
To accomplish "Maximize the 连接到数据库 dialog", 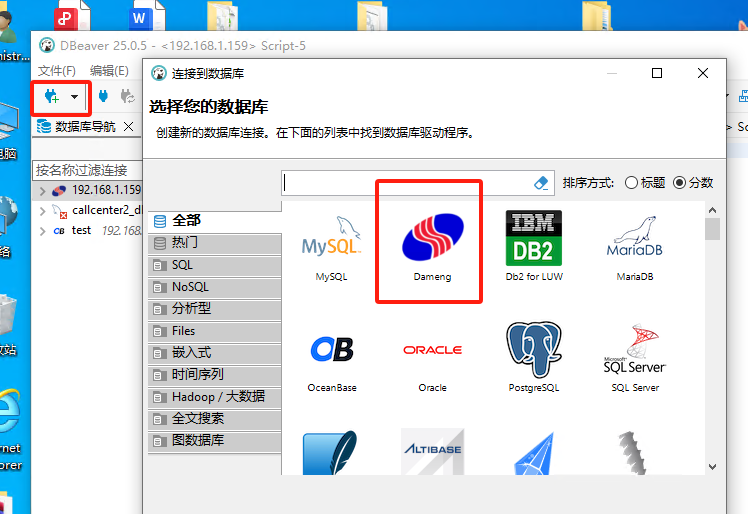I will [x=657, y=73].
